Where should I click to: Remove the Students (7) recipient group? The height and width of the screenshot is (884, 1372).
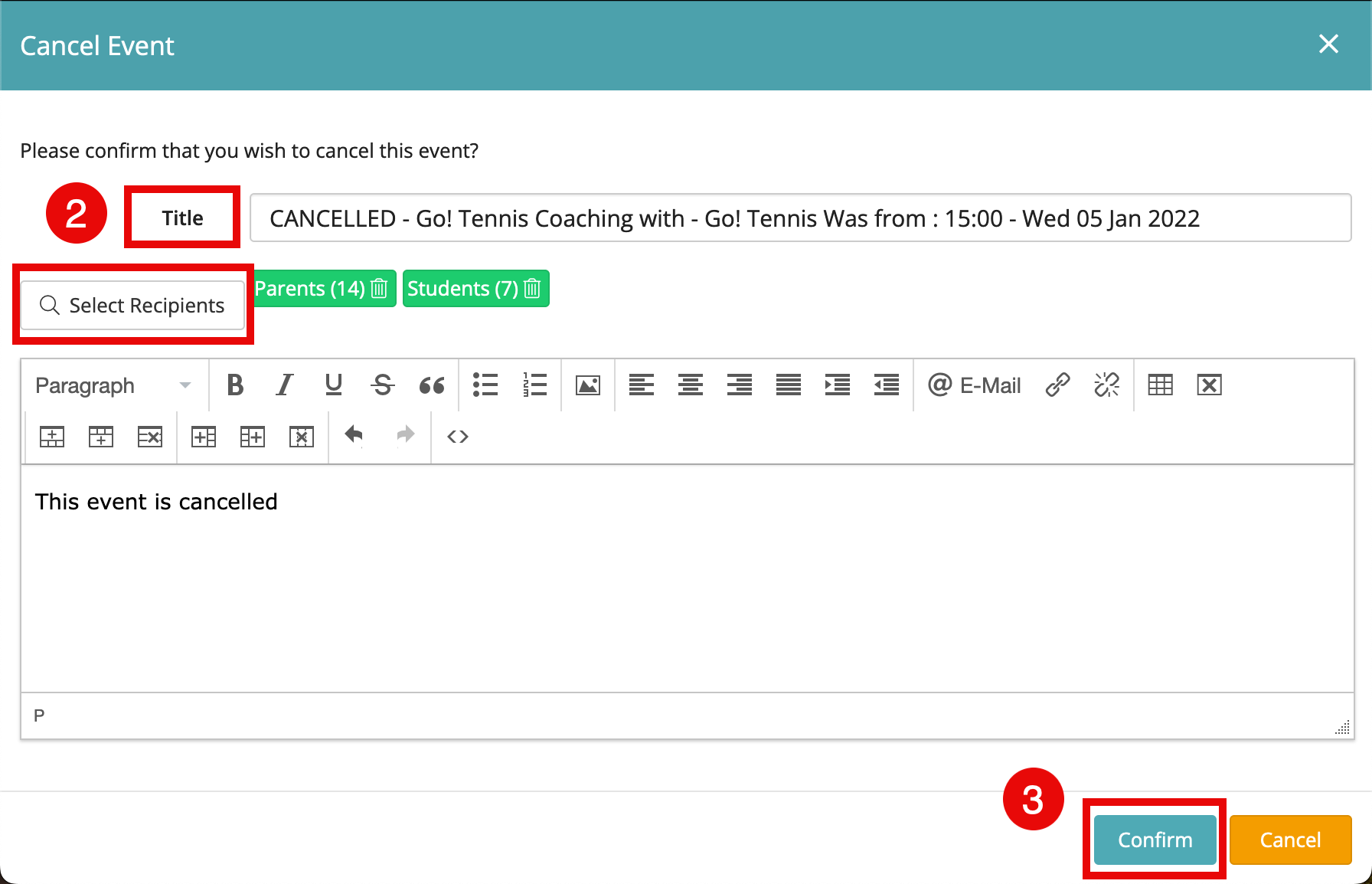tap(532, 289)
